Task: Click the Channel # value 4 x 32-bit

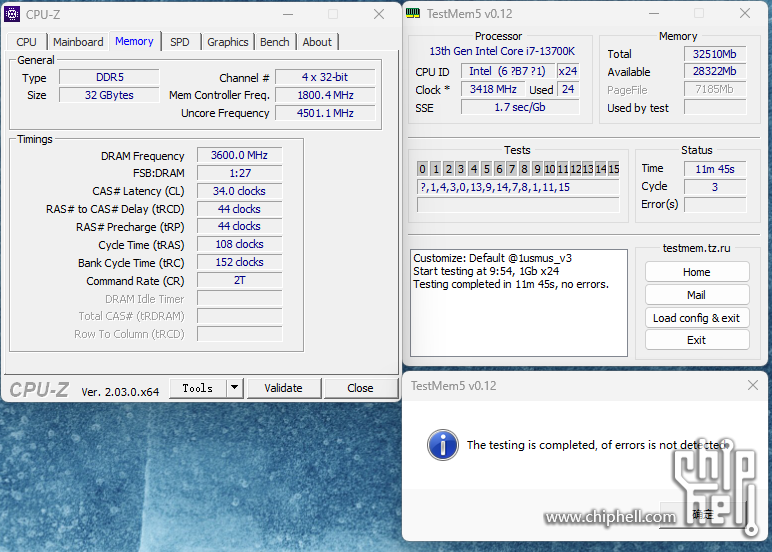Action: (x=325, y=77)
